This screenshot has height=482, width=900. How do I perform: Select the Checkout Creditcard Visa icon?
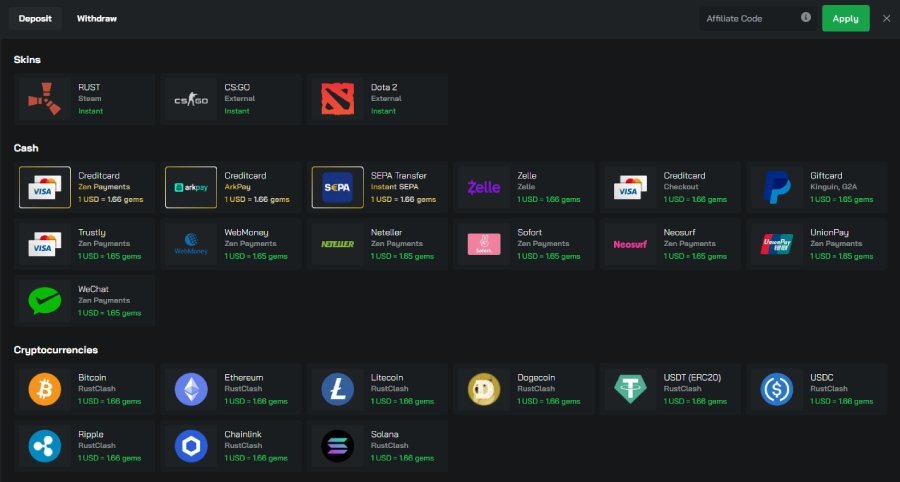click(630, 187)
